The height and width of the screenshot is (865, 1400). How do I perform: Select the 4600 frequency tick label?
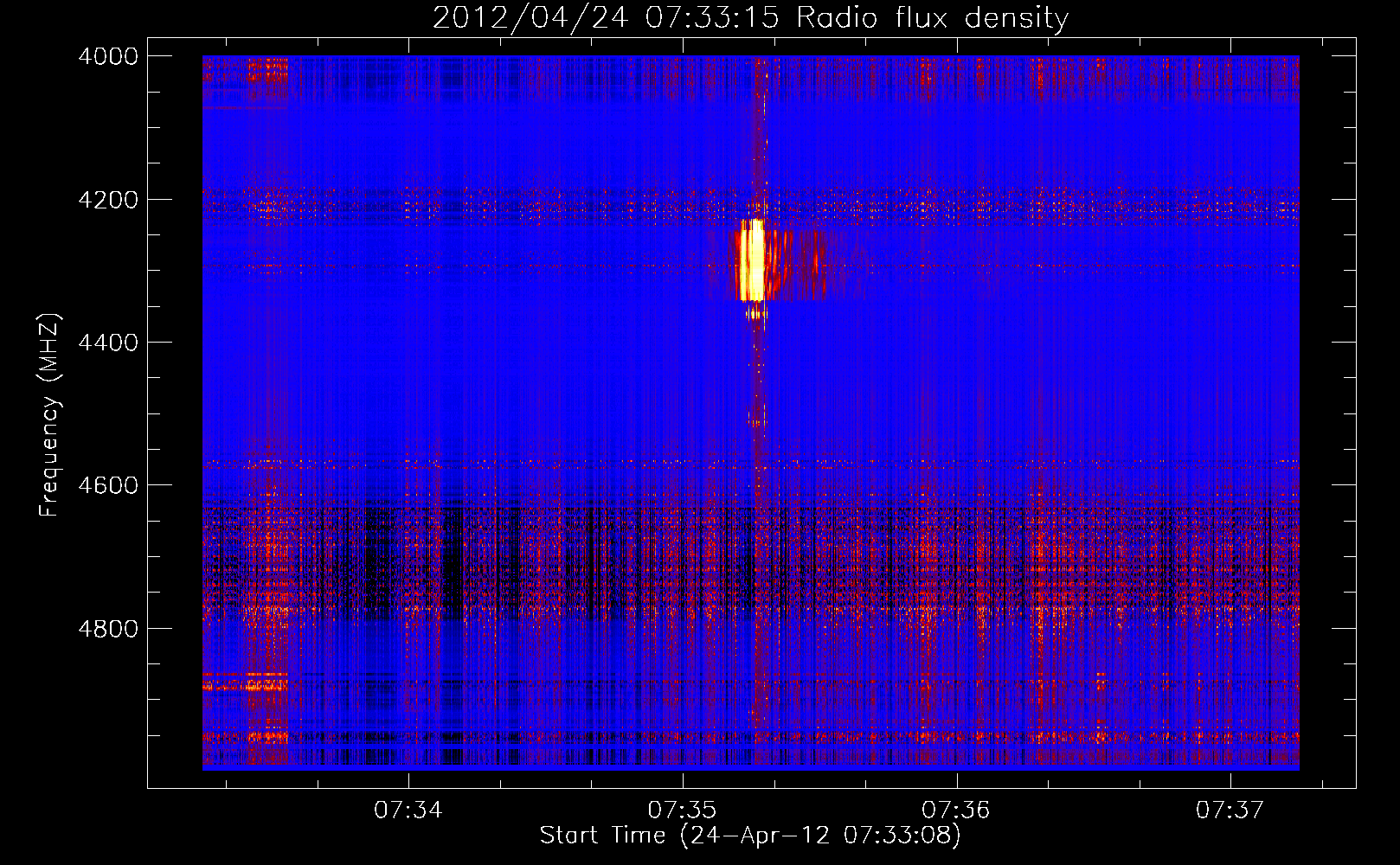tap(108, 485)
